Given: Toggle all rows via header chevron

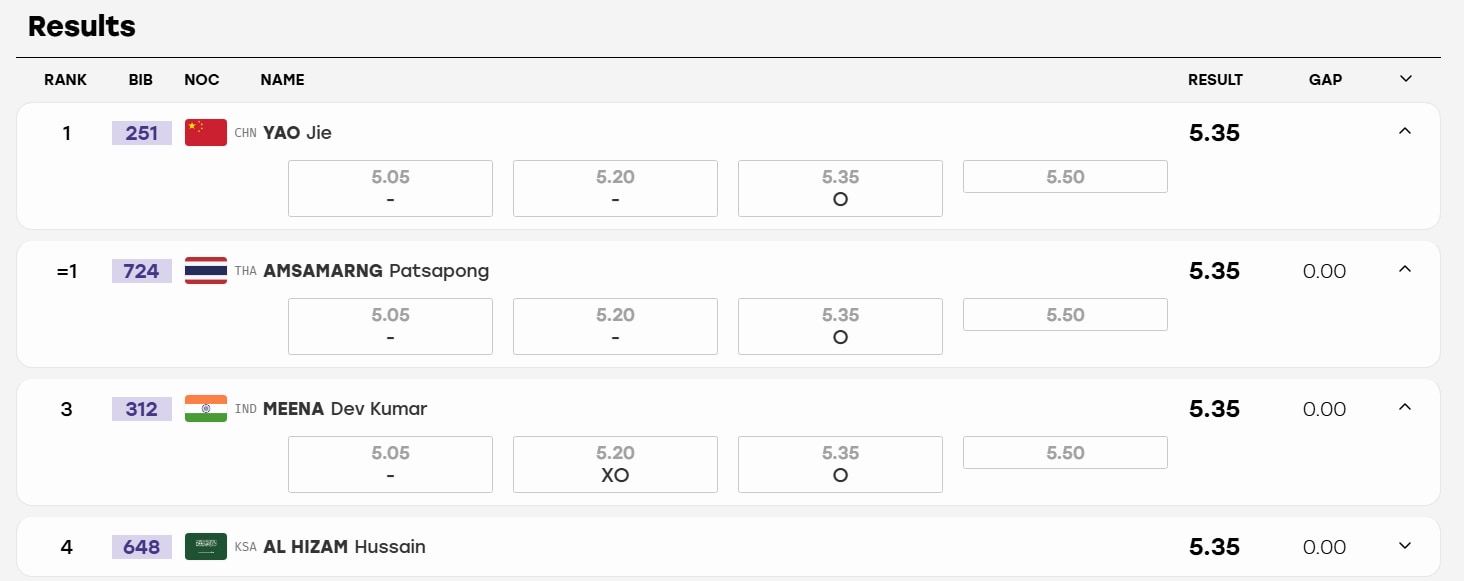Looking at the screenshot, I should click(1405, 79).
